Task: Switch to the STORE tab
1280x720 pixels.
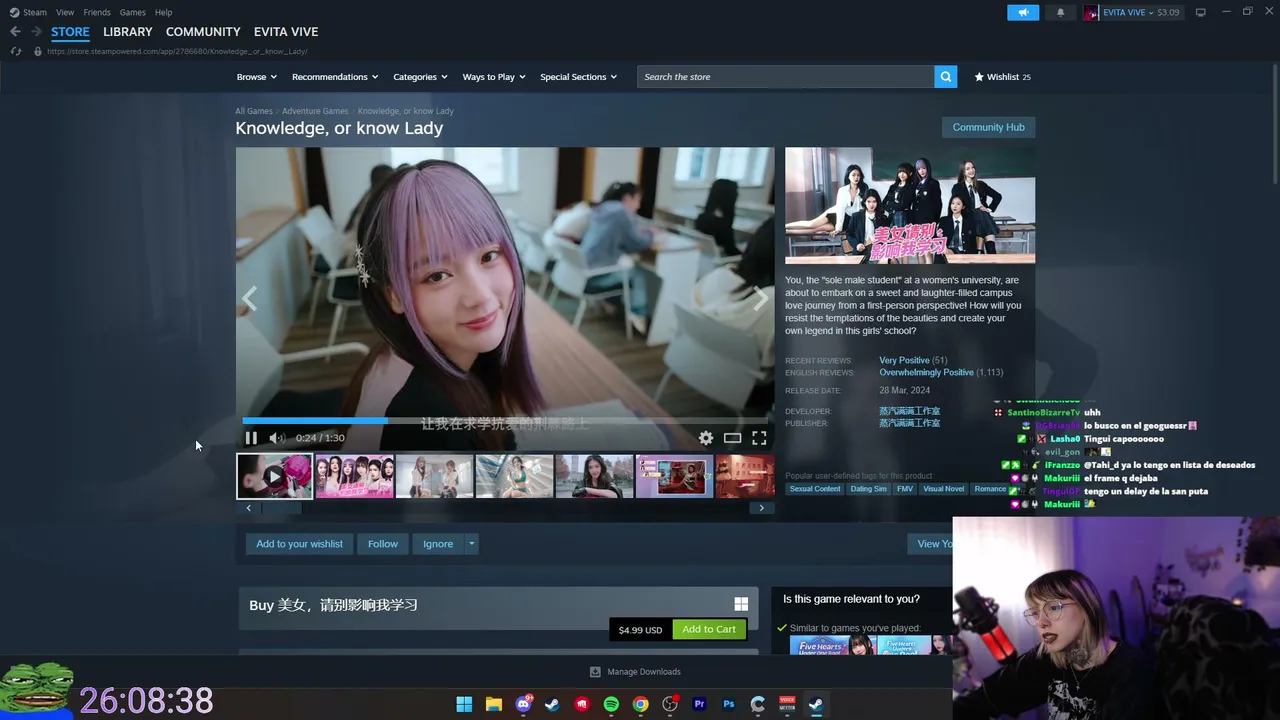Action: point(70,32)
